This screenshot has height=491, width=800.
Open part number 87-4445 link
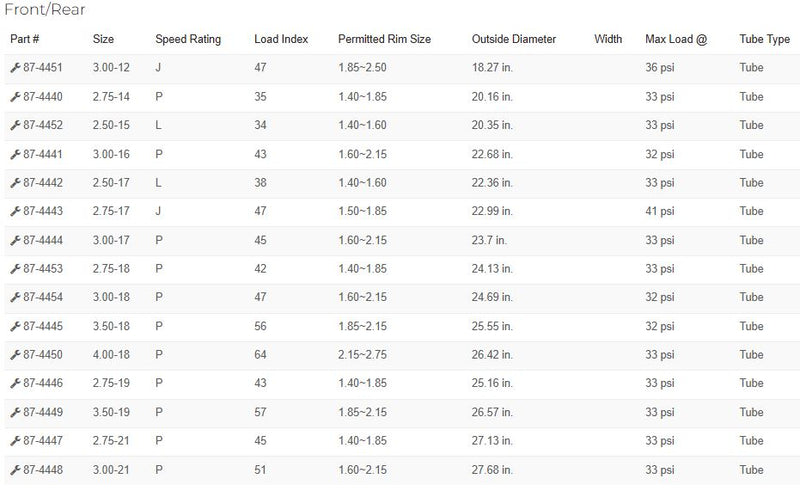(x=43, y=326)
